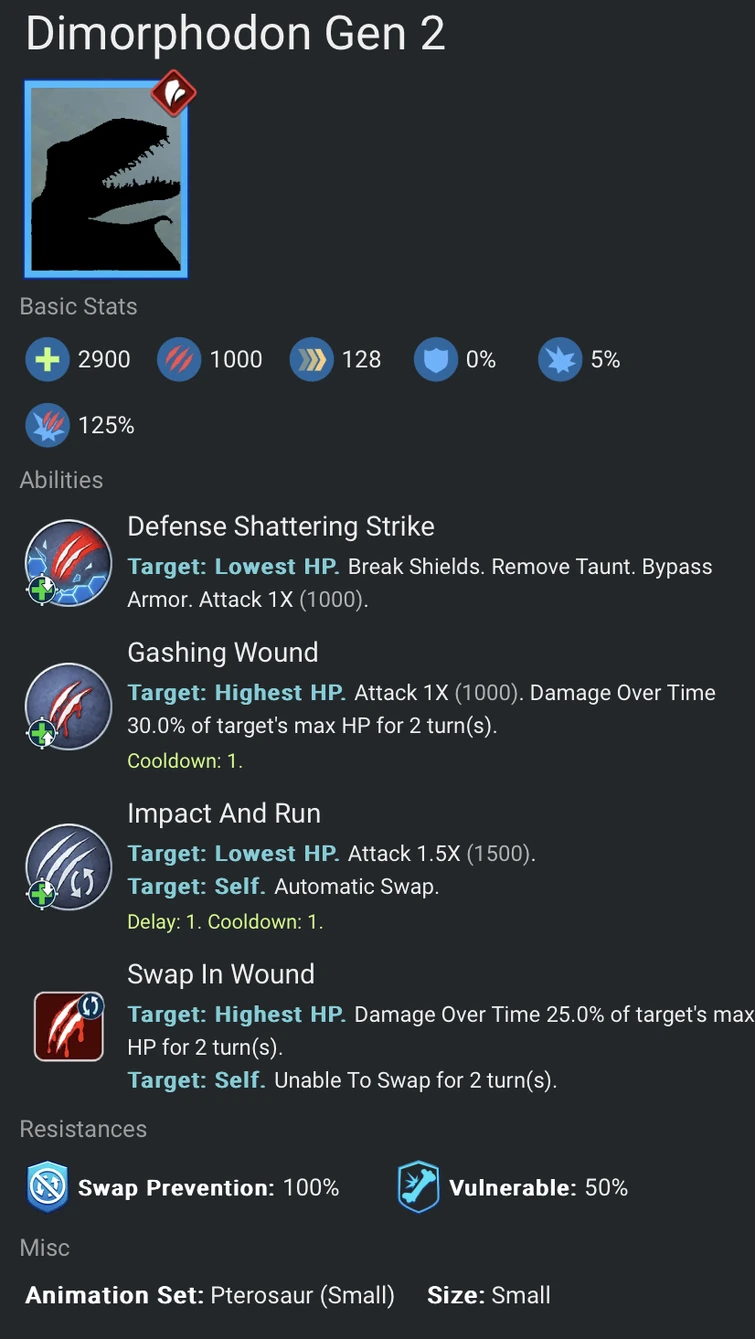Open the Defense Shattering Strike ability icon
The height and width of the screenshot is (1339, 755).
point(68,563)
